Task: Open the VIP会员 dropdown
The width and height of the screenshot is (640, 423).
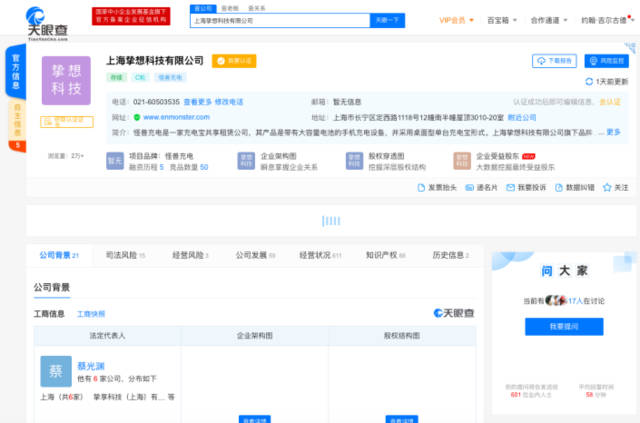Action: pos(458,19)
